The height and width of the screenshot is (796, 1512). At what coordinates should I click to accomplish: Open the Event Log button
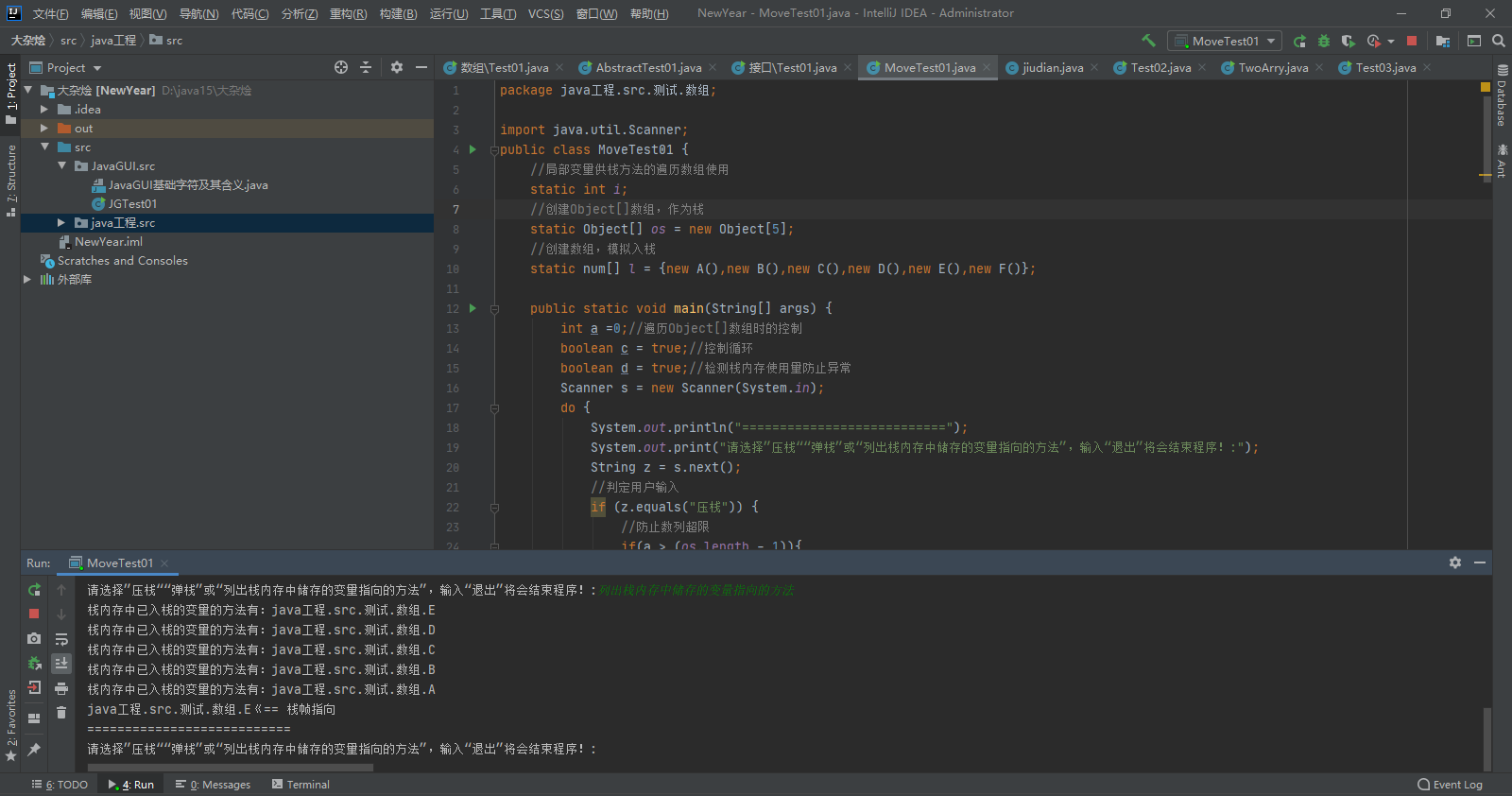click(x=1450, y=785)
